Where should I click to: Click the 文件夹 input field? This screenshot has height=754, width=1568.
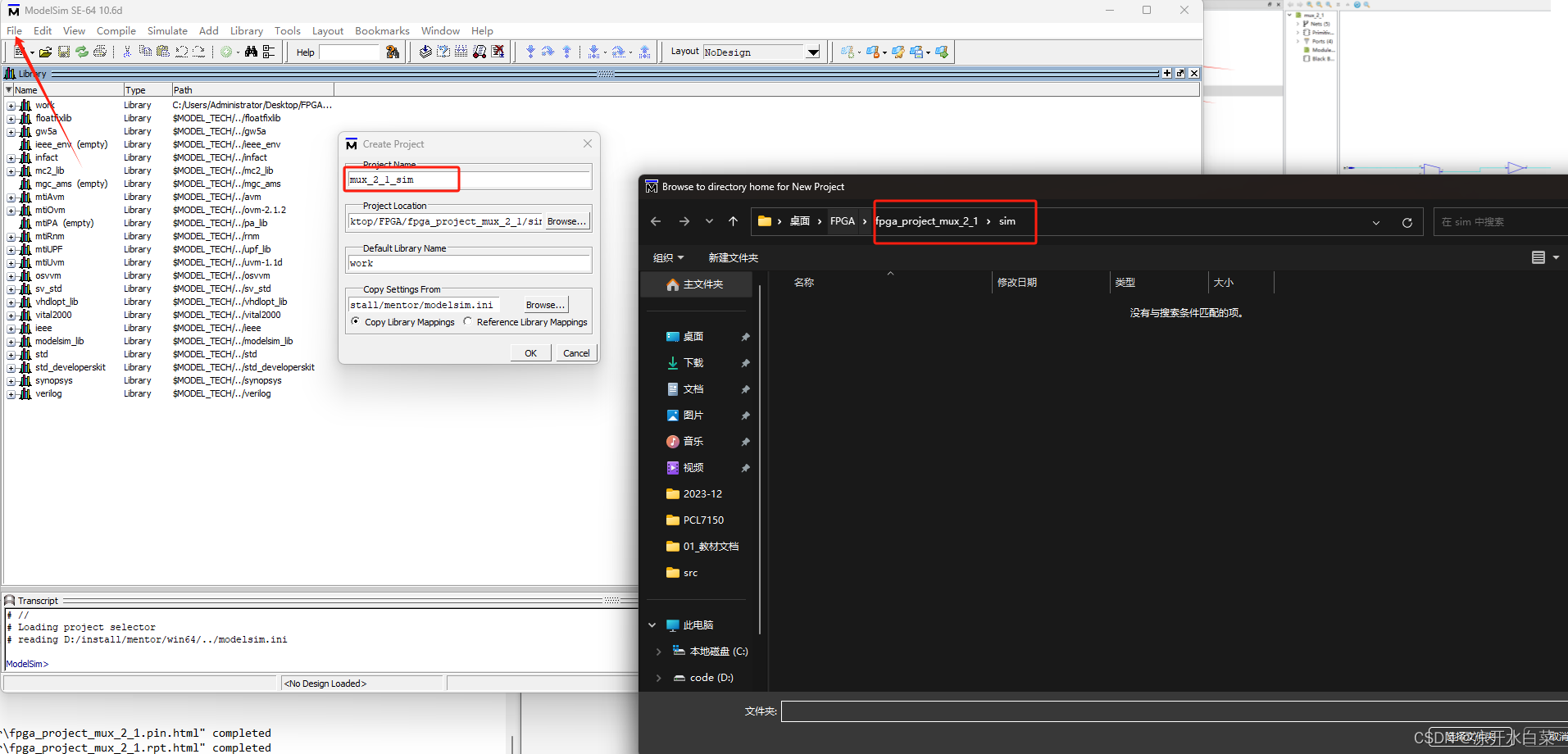point(1175,711)
